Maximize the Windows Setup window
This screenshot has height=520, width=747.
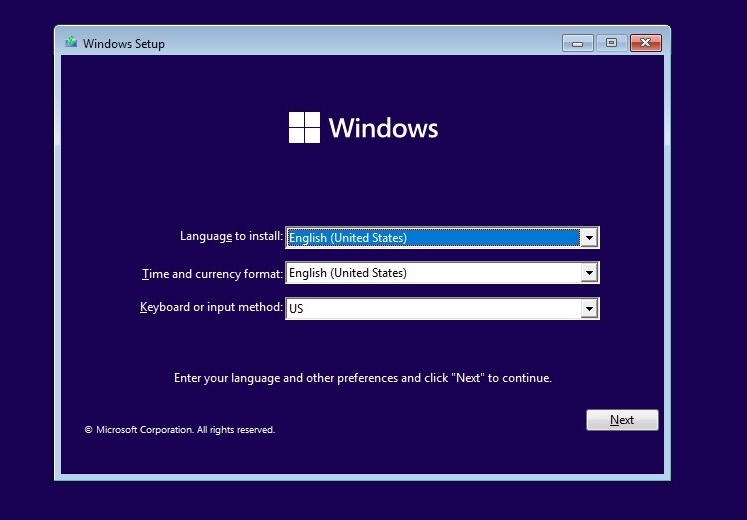coord(611,43)
